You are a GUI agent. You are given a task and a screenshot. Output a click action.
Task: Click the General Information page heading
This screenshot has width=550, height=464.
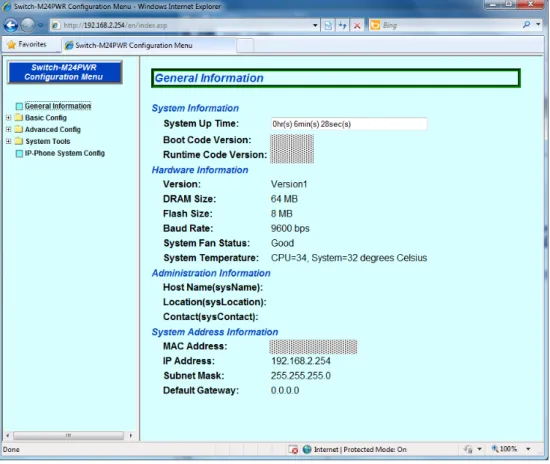pyautogui.click(x=209, y=78)
